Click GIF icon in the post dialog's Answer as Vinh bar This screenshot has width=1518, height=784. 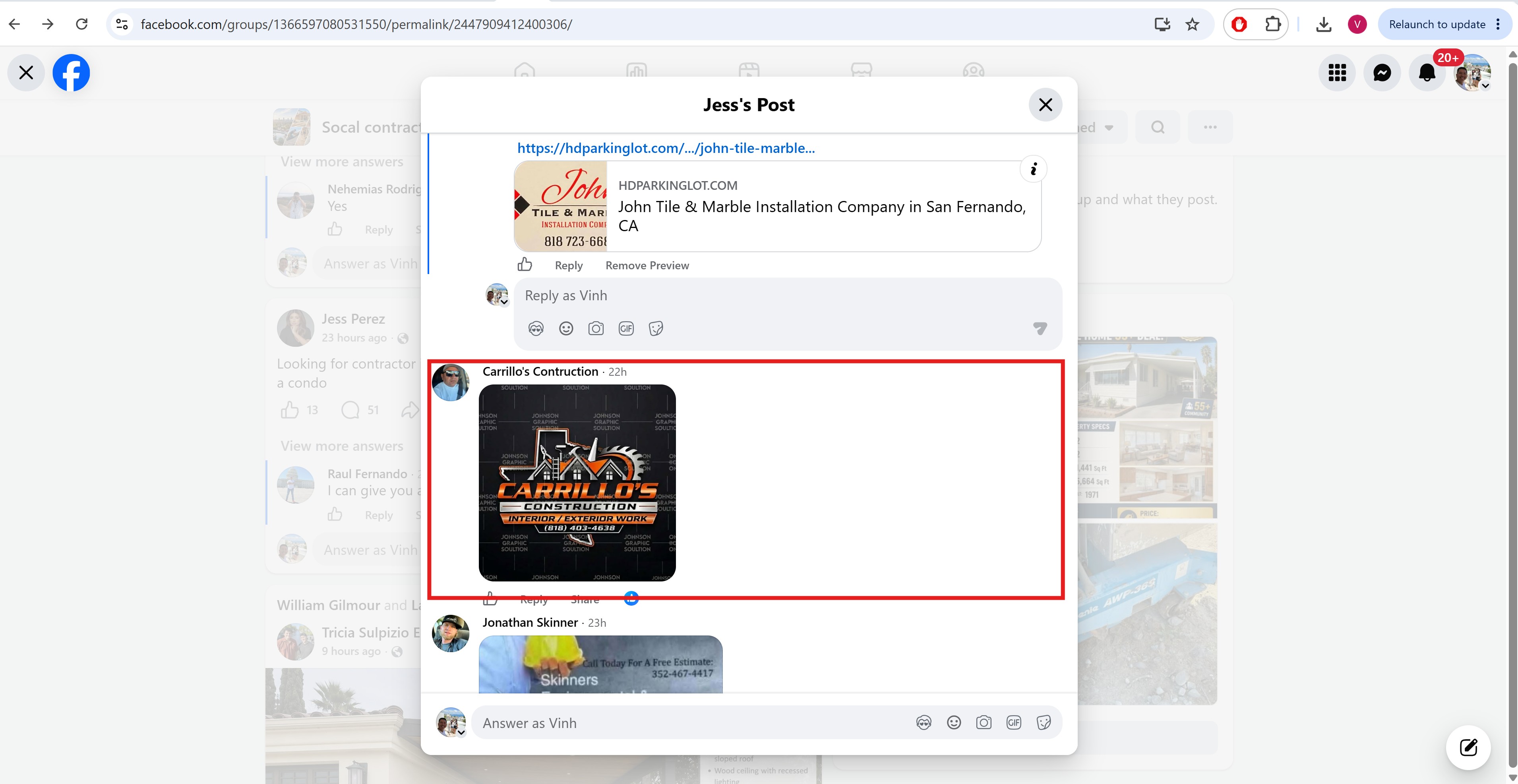[x=1014, y=723]
